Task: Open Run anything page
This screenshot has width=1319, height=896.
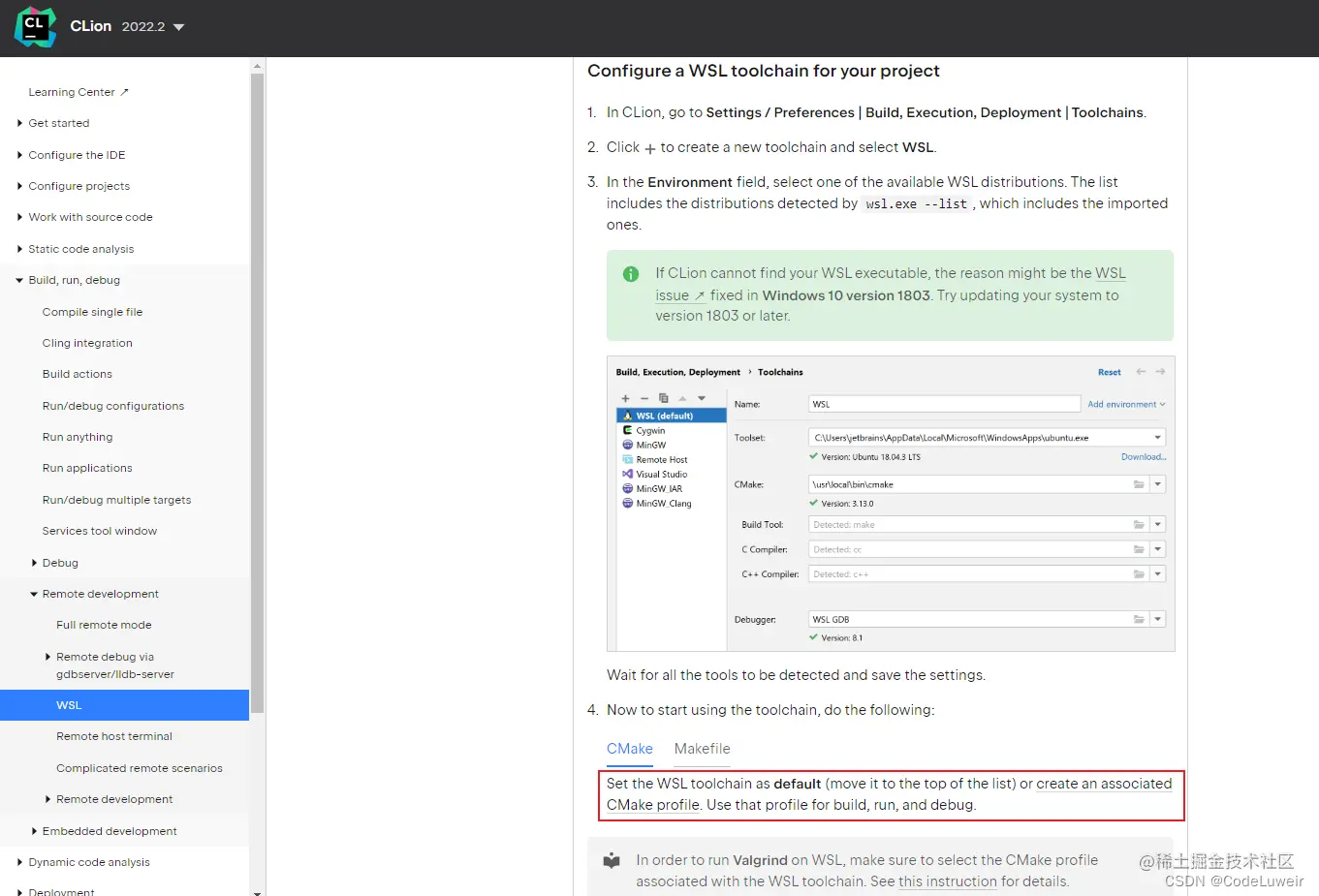Action: click(78, 437)
